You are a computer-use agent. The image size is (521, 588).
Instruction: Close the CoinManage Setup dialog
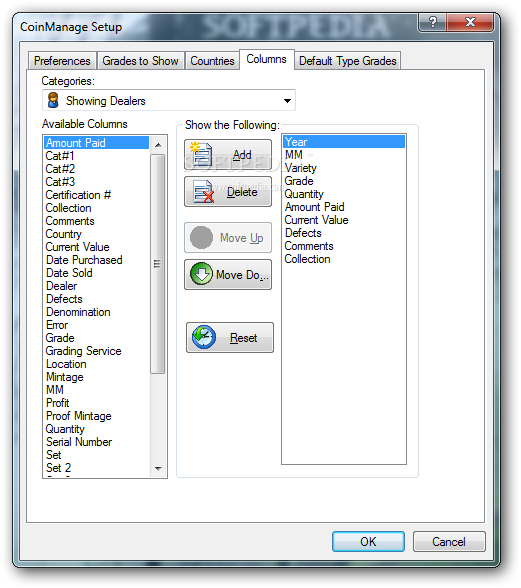point(470,22)
